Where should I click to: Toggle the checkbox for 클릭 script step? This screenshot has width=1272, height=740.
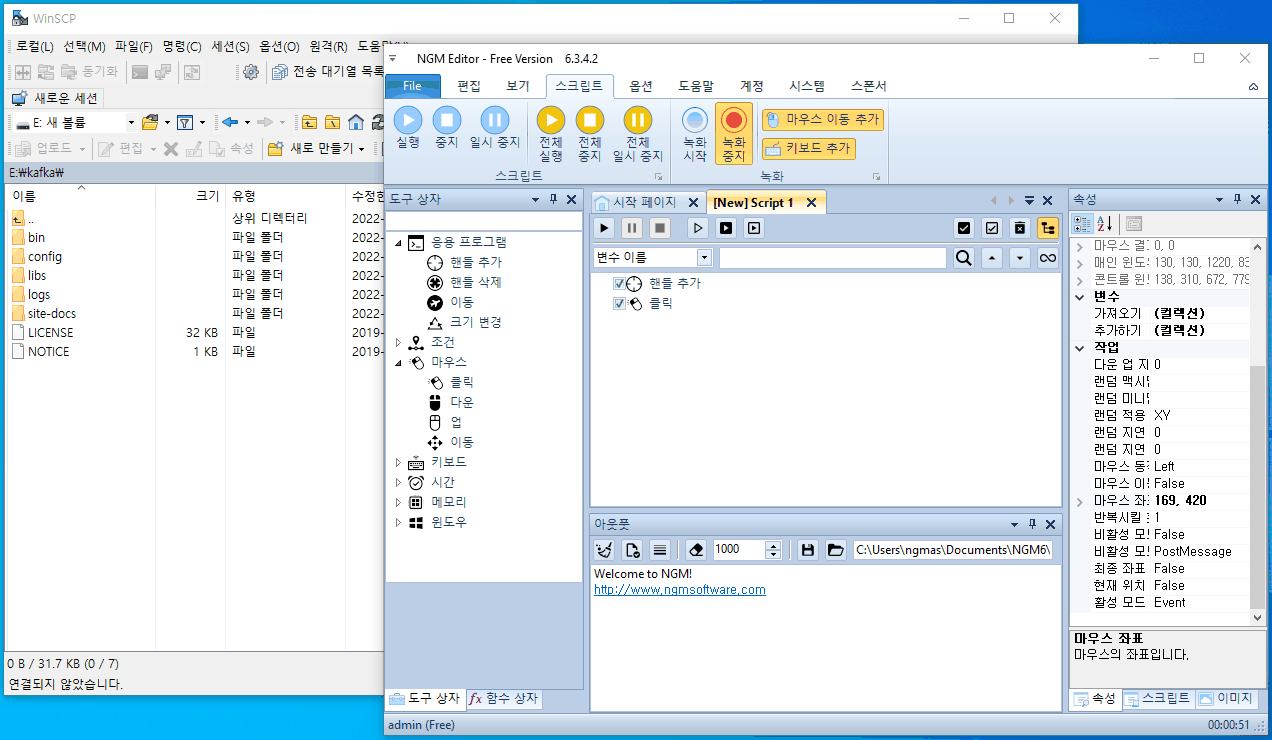(620, 303)
